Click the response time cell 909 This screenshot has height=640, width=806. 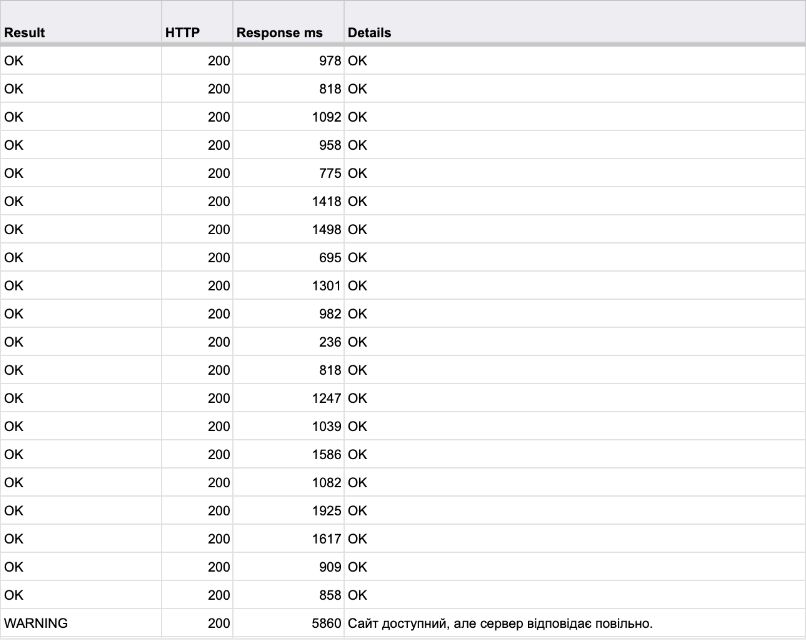[x=288, y=566]
